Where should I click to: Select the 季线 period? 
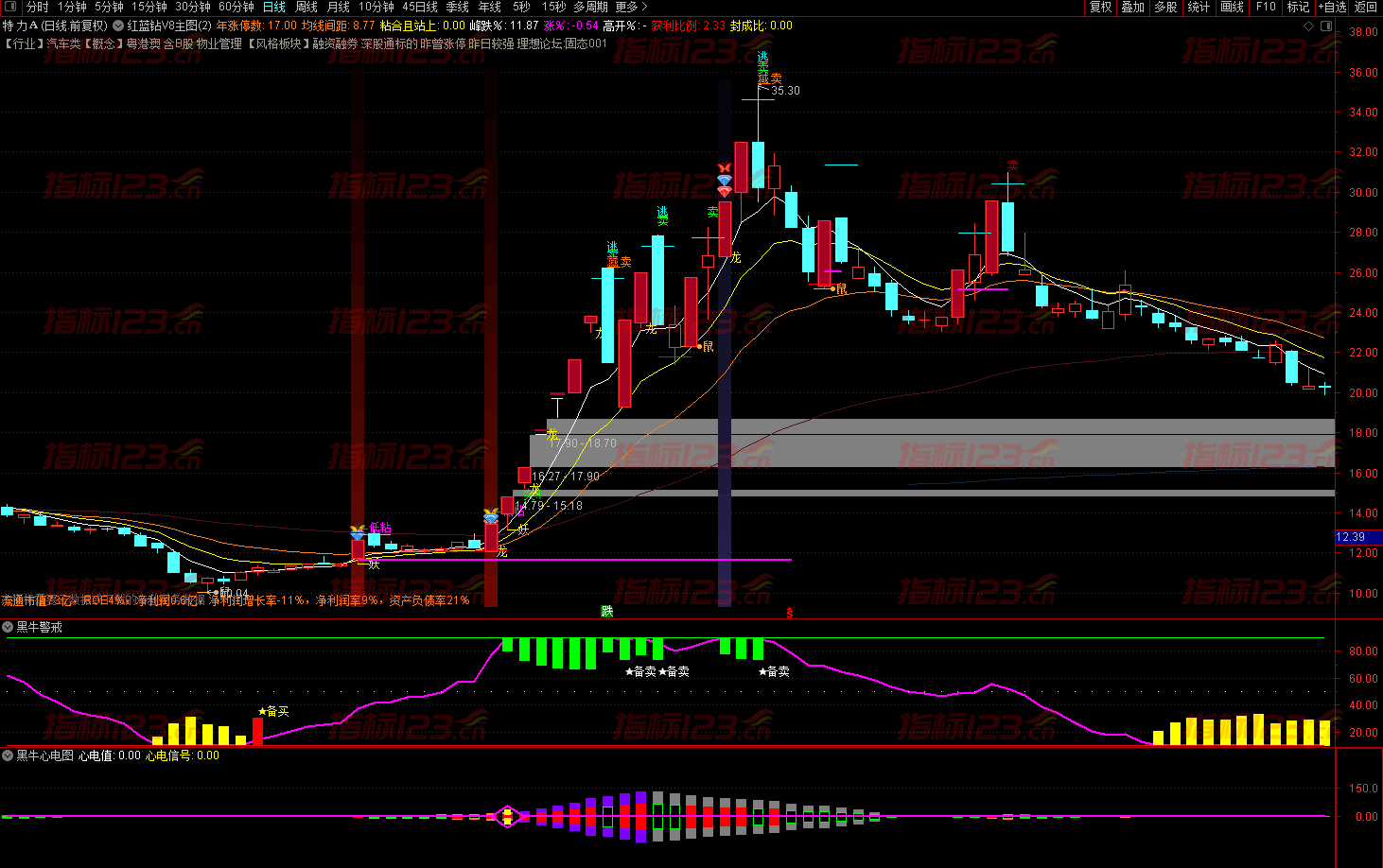(458, 7)
